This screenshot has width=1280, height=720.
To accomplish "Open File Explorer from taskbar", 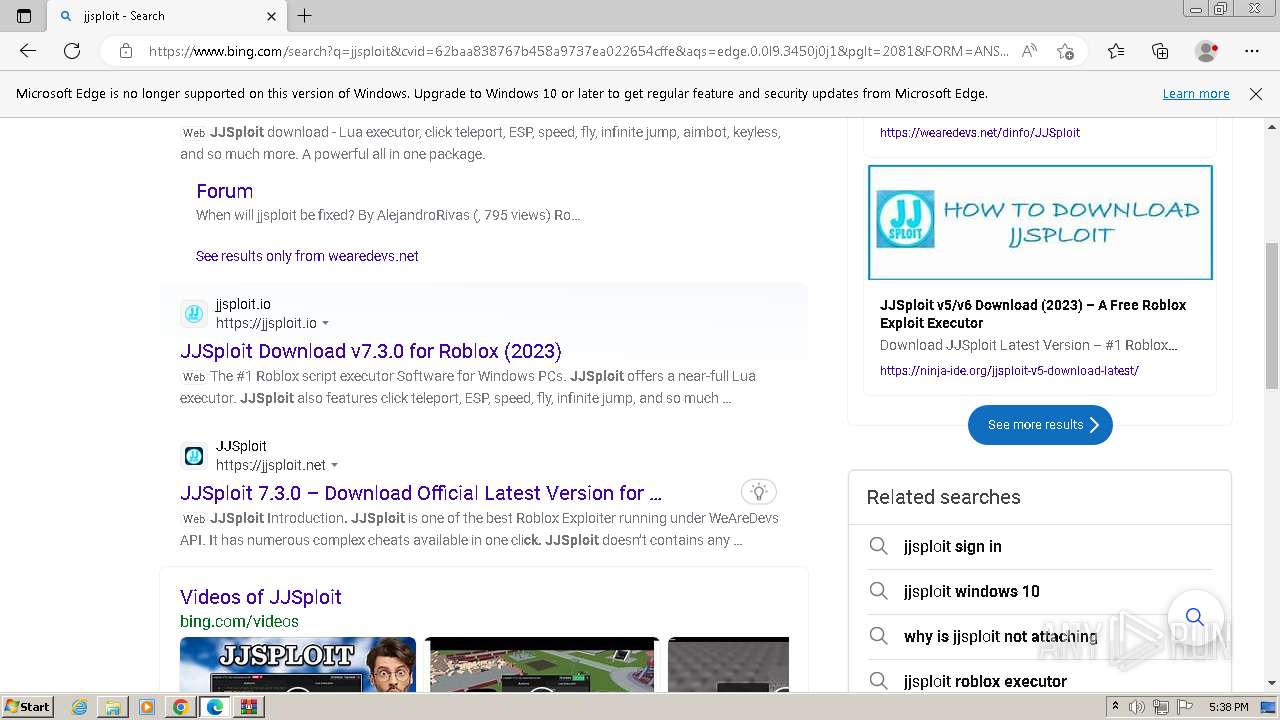I will [x=113, y=707].
